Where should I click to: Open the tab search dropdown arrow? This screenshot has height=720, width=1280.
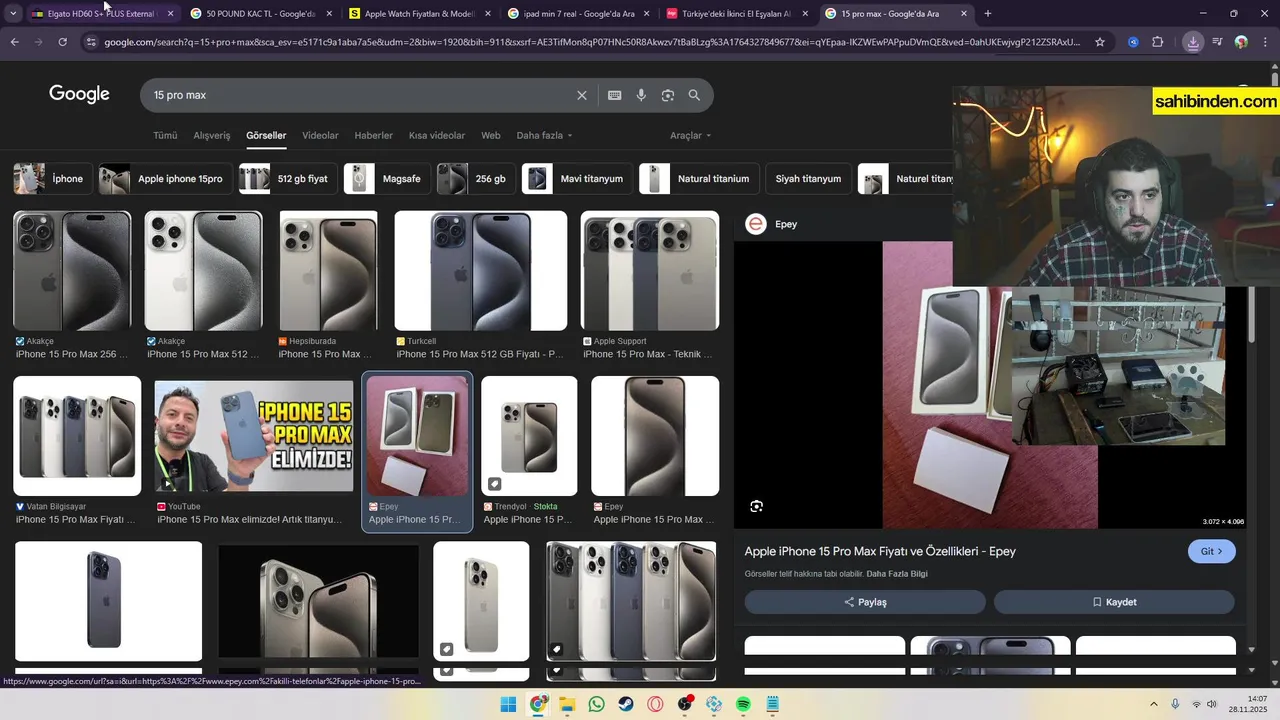point(13,14)
